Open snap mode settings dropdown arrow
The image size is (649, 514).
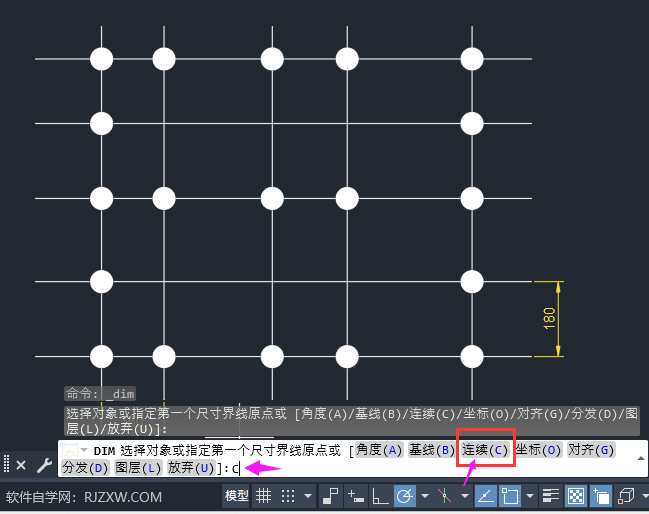tap(308, 495)
